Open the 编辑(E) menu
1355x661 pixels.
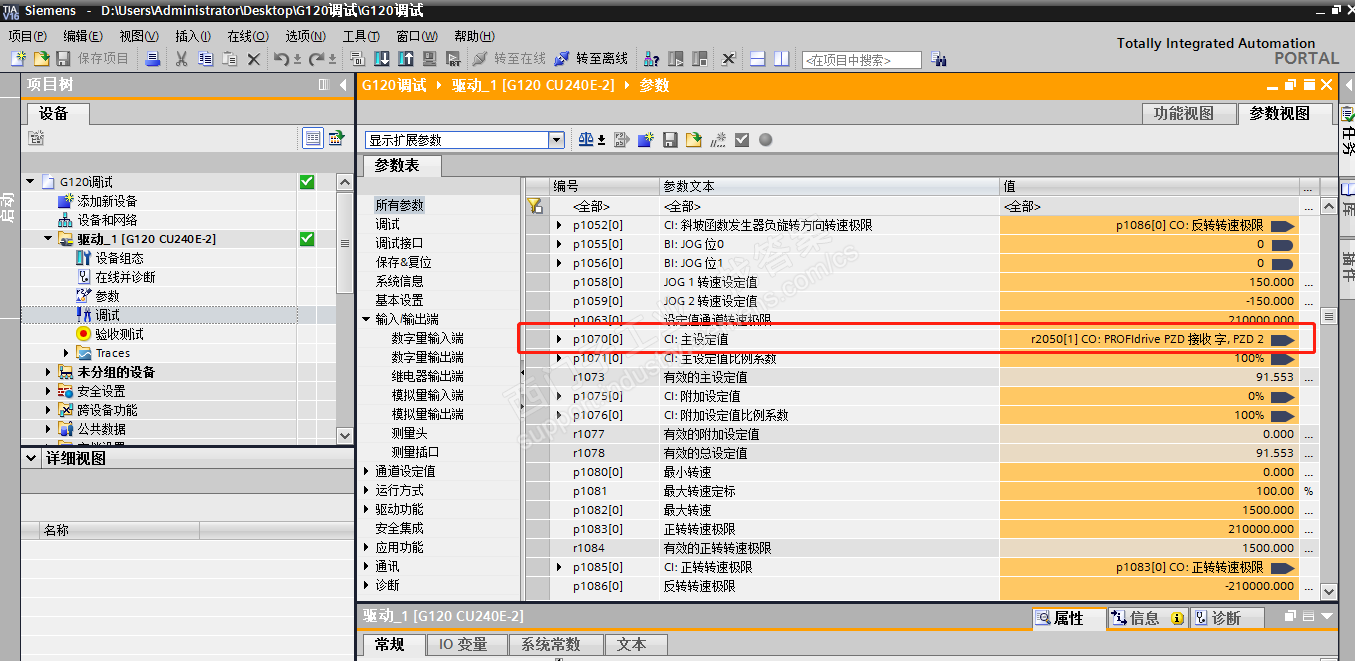pyautogui.click(x=83, y=36)
